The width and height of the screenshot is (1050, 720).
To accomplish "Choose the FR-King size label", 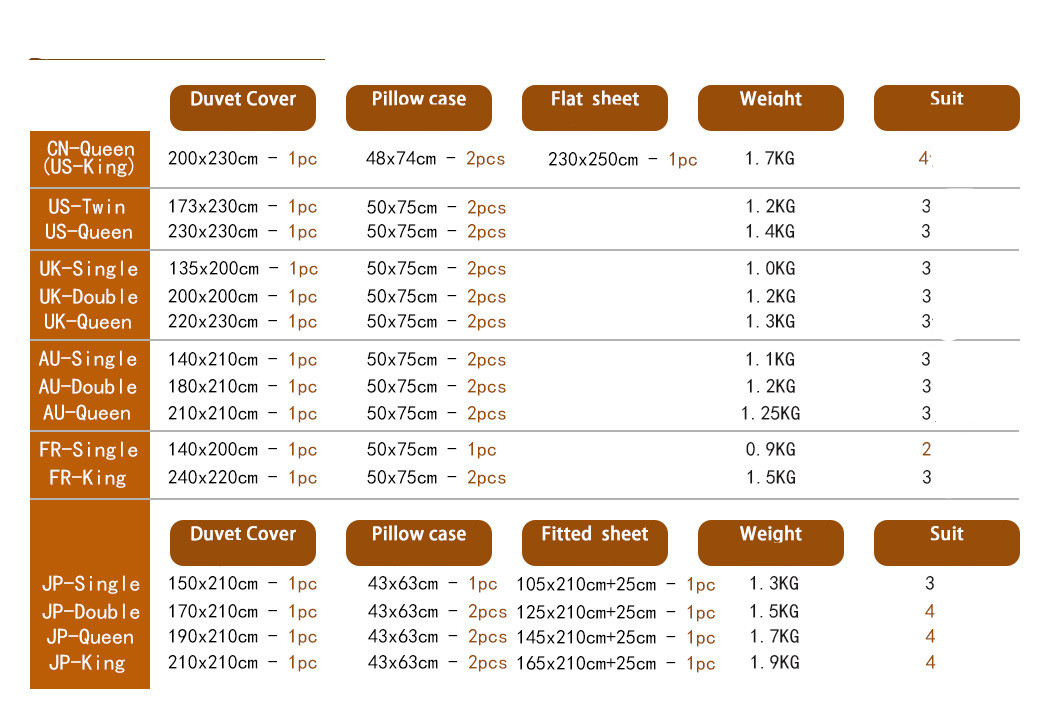I will (x=88, y=478).
